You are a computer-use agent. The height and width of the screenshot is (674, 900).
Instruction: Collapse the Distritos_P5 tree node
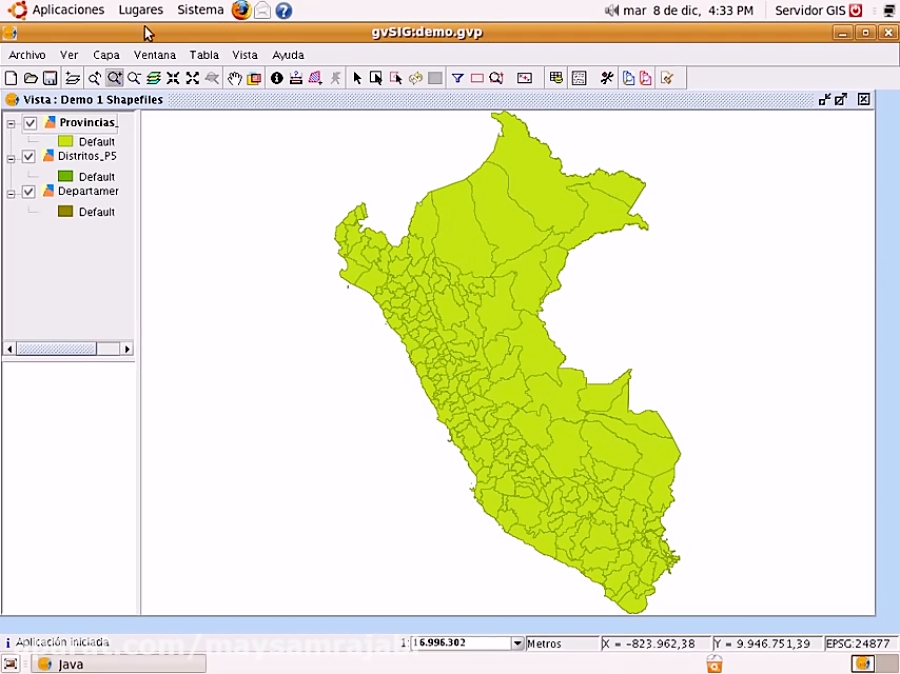(10, 156)
